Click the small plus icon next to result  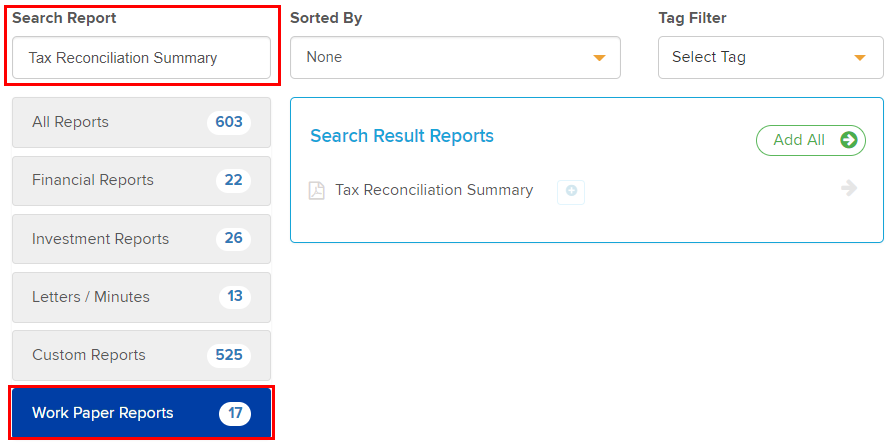(x=571, y=191)
